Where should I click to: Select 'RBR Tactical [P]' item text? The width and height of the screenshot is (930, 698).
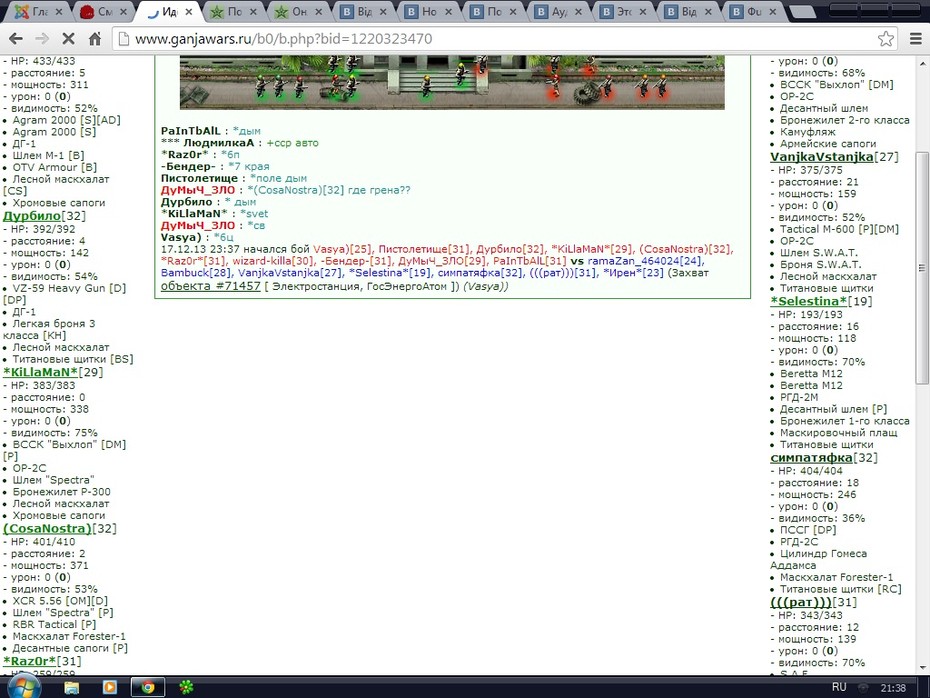point(54,624)
